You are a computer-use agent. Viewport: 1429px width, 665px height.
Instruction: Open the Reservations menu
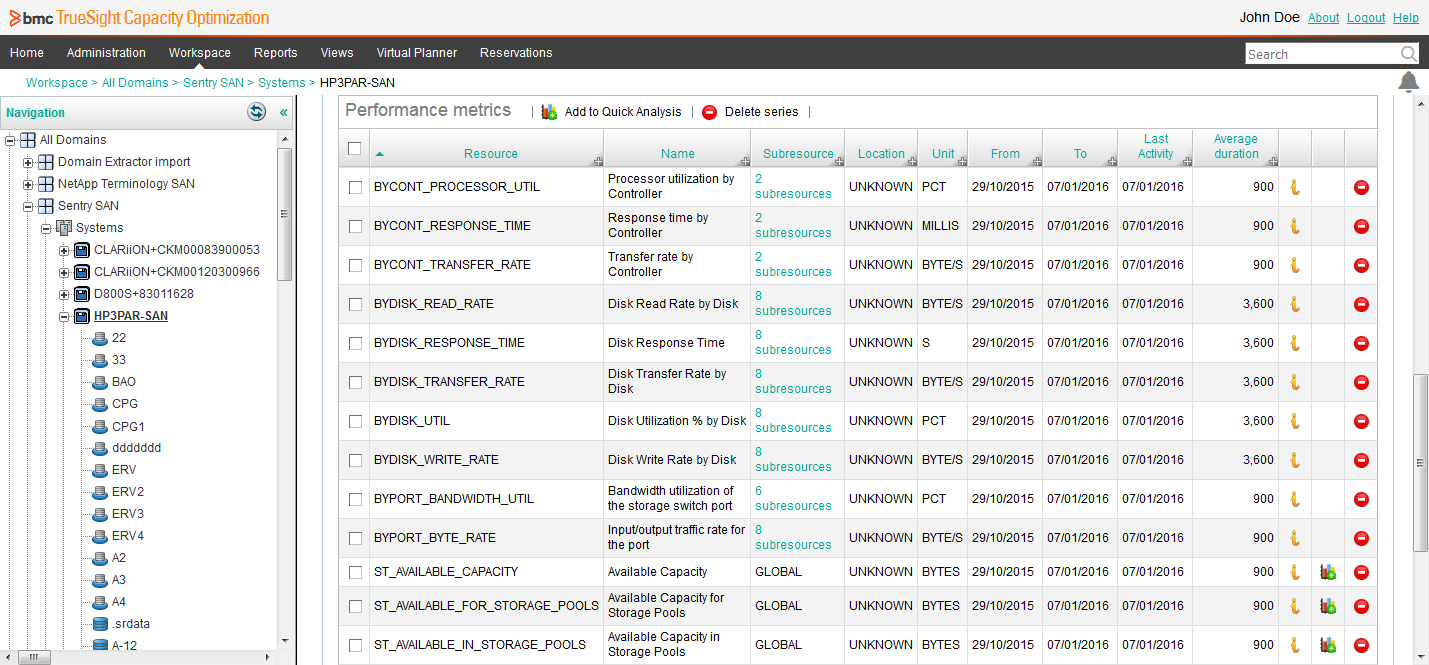pyautogui.click(x=516, y=53)
